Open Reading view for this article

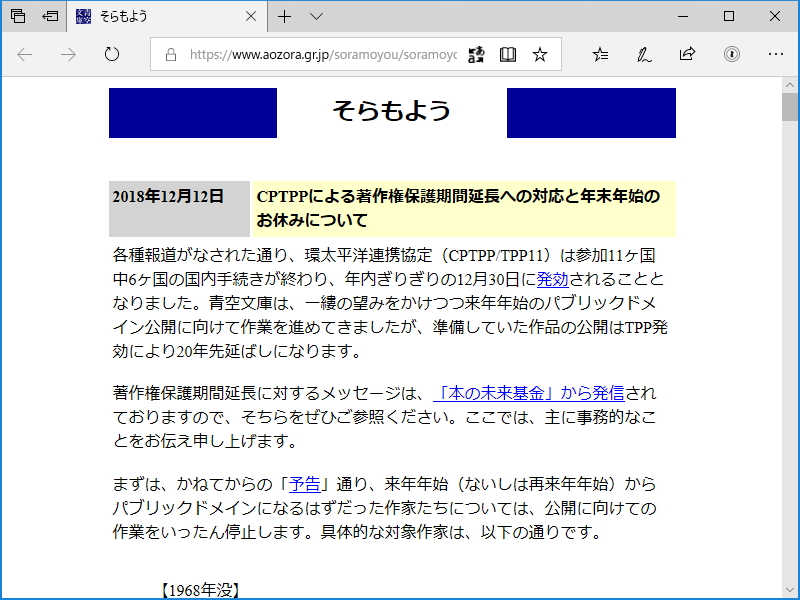coord(508,55)
